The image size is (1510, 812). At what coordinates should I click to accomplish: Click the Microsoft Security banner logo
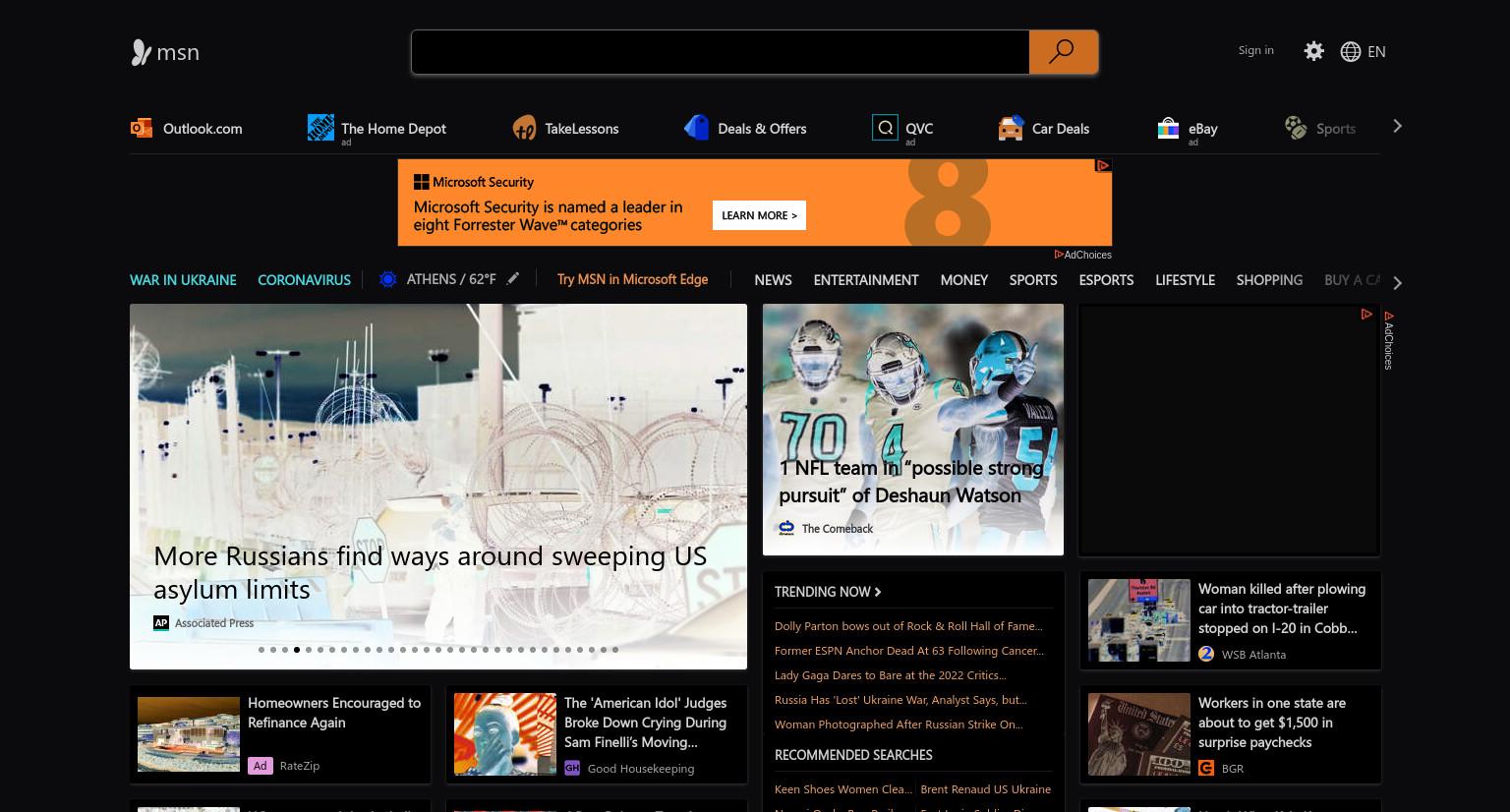tap(474, 182)
